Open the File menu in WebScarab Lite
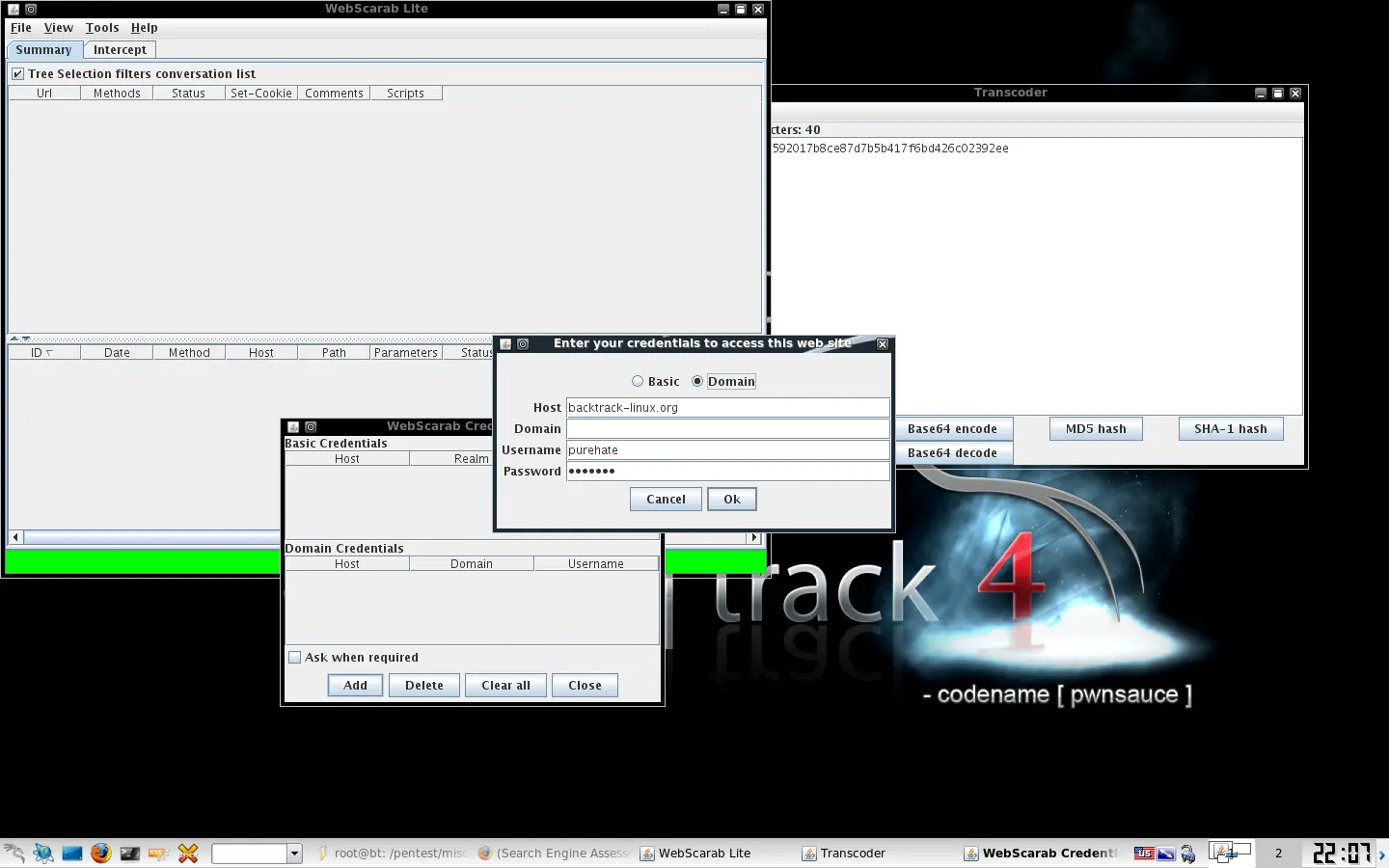This screenshot has width=1389, height=868. coord(21,28)
